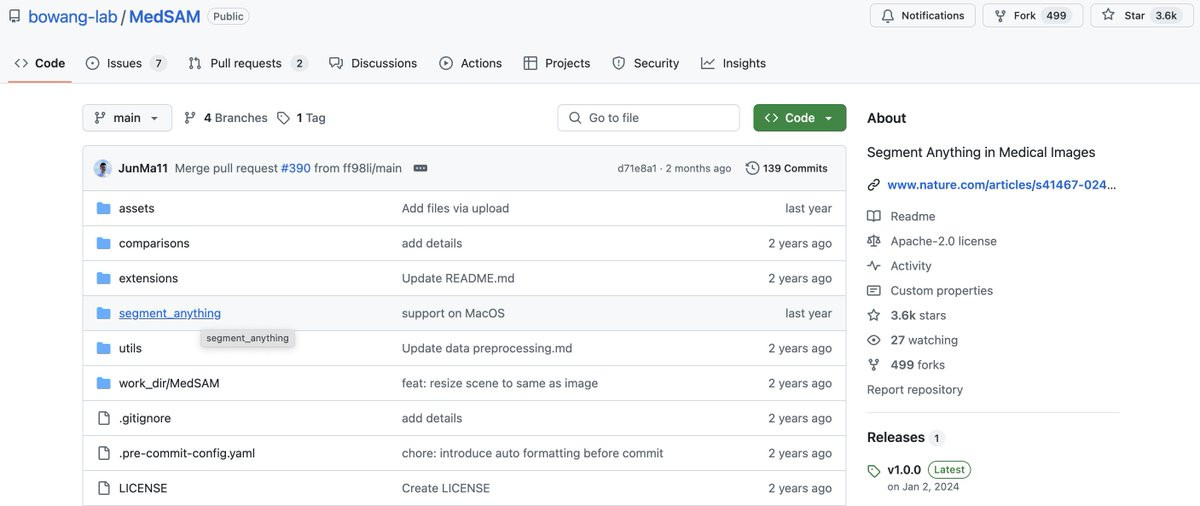The height and width of the screenshot is (506, 1200).
Task: Open the 'support on MacOS' commit message
Action: coord(453,313)
